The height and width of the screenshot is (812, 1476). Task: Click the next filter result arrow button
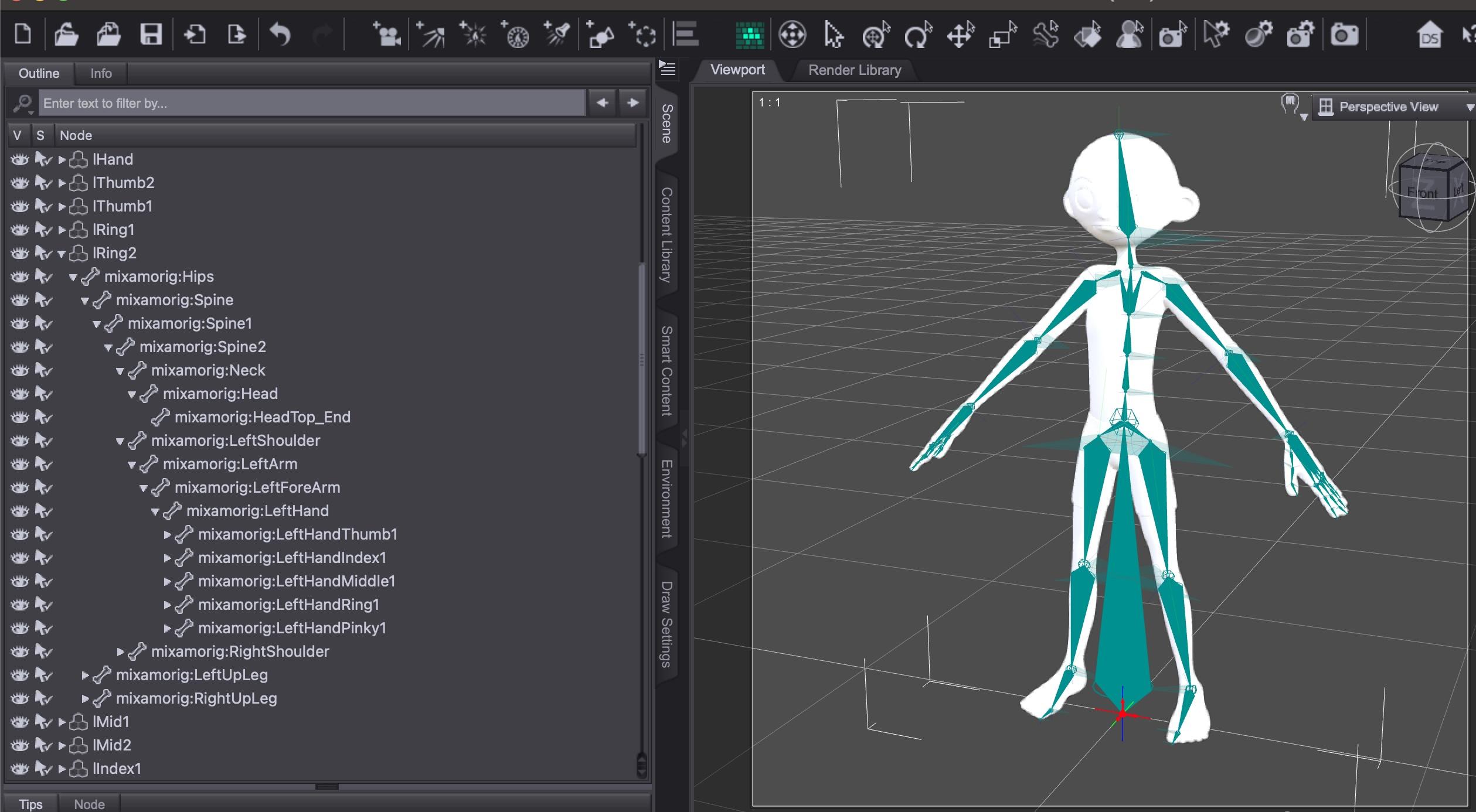coord(632,103)
